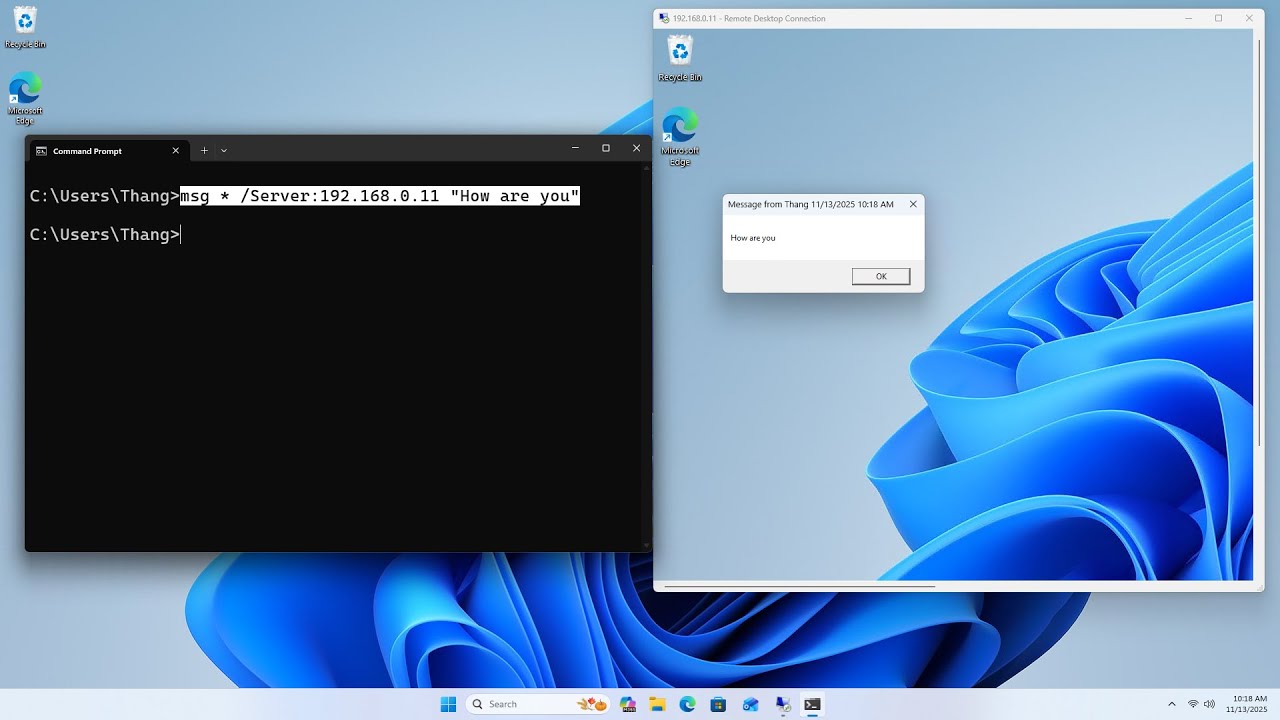The width and height of the screenshot is (1280, 720).
Task: Click the taskbar Search box
Action: click(539, 704)
